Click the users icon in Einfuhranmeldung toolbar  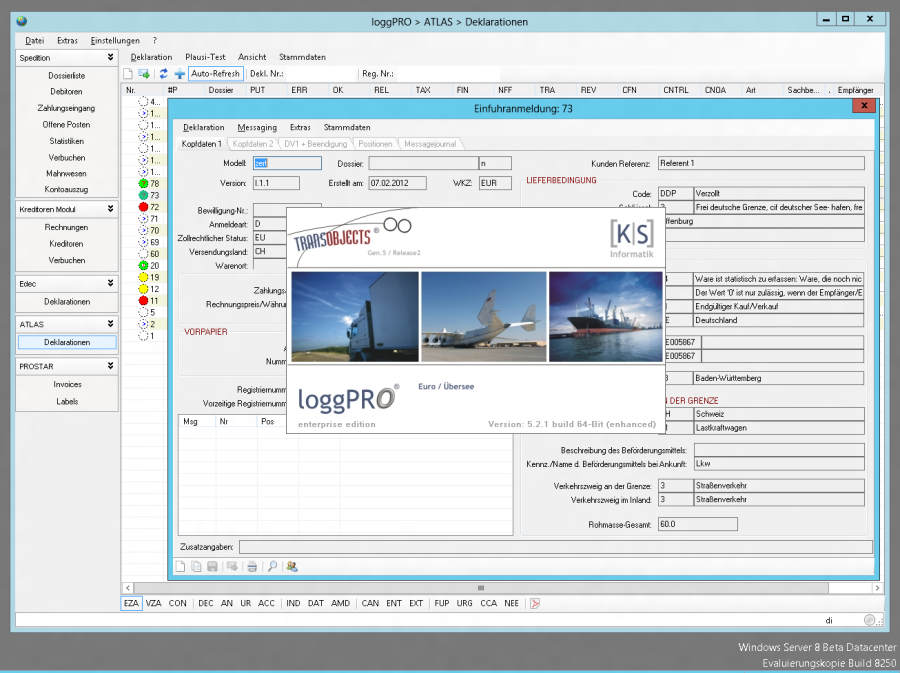292,566
